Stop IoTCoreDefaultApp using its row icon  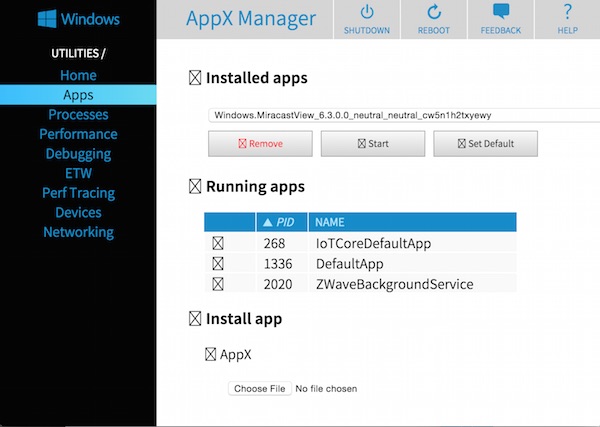(218, 243)
